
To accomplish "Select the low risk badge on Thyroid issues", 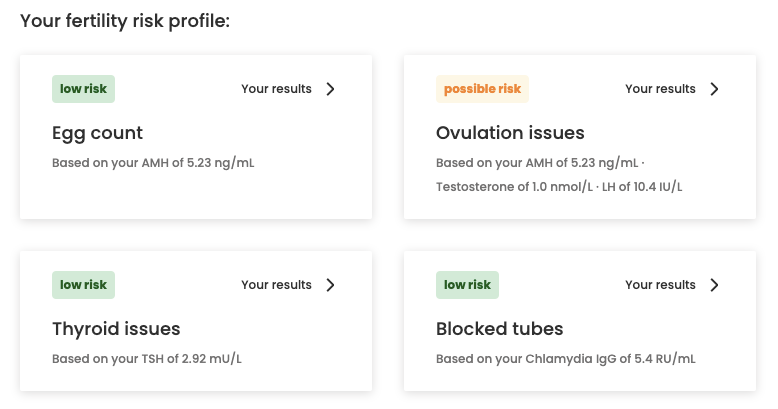I will pos(83,285).
